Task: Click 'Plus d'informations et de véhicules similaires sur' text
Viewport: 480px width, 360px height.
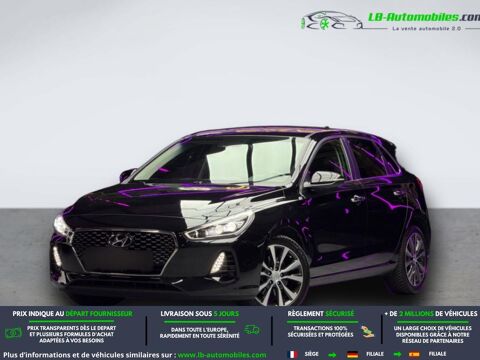Action: pos(89,355)
